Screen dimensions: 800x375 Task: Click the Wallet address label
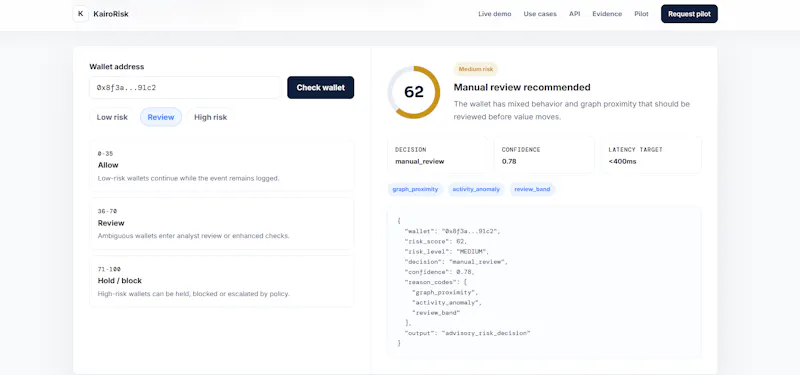point(117,67)
